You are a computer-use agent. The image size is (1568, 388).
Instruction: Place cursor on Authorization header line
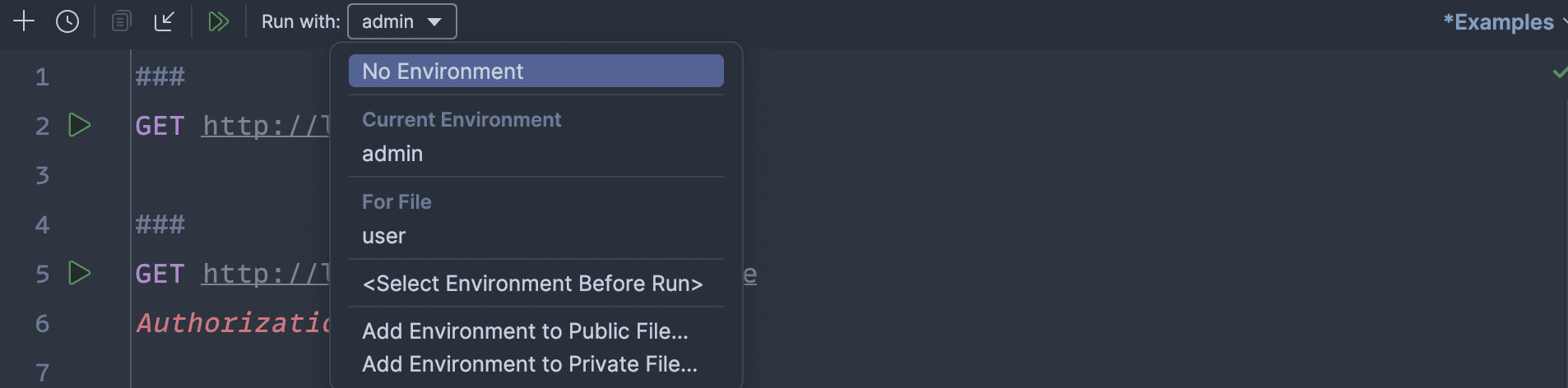pyautogui.click(x=233, y=323)
